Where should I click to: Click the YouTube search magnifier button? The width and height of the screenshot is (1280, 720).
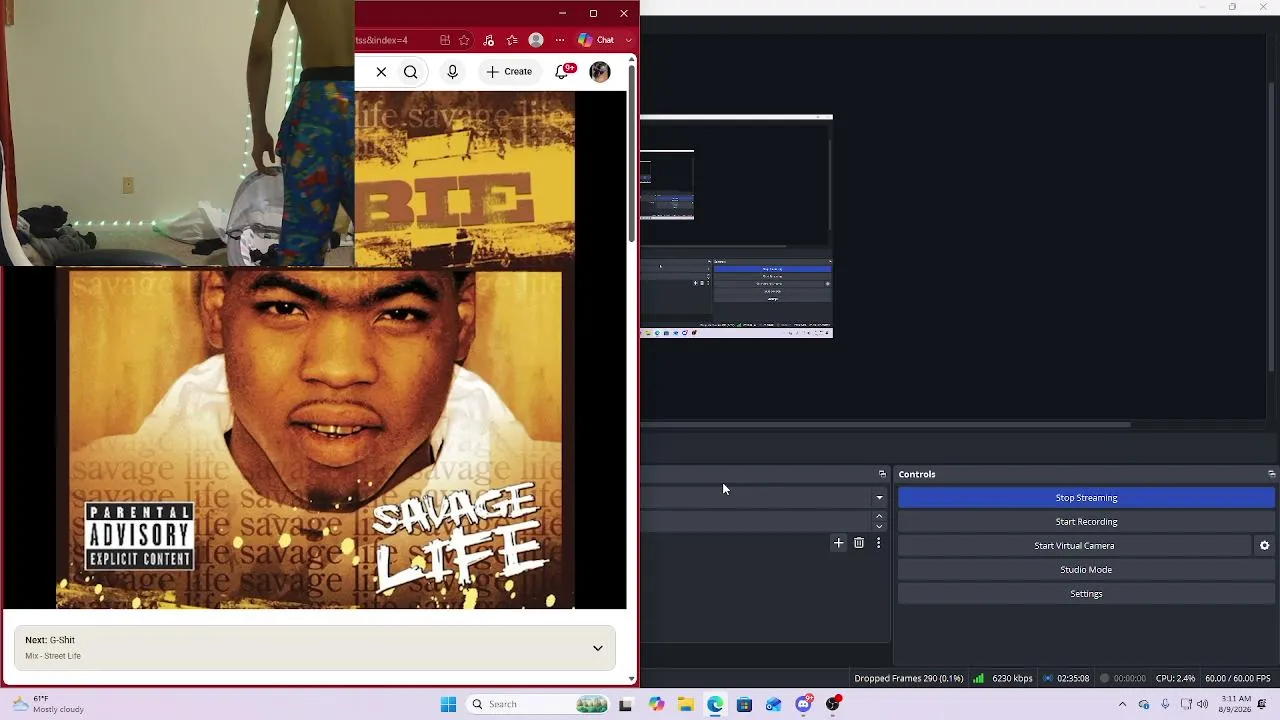click(x=411, y=72)
